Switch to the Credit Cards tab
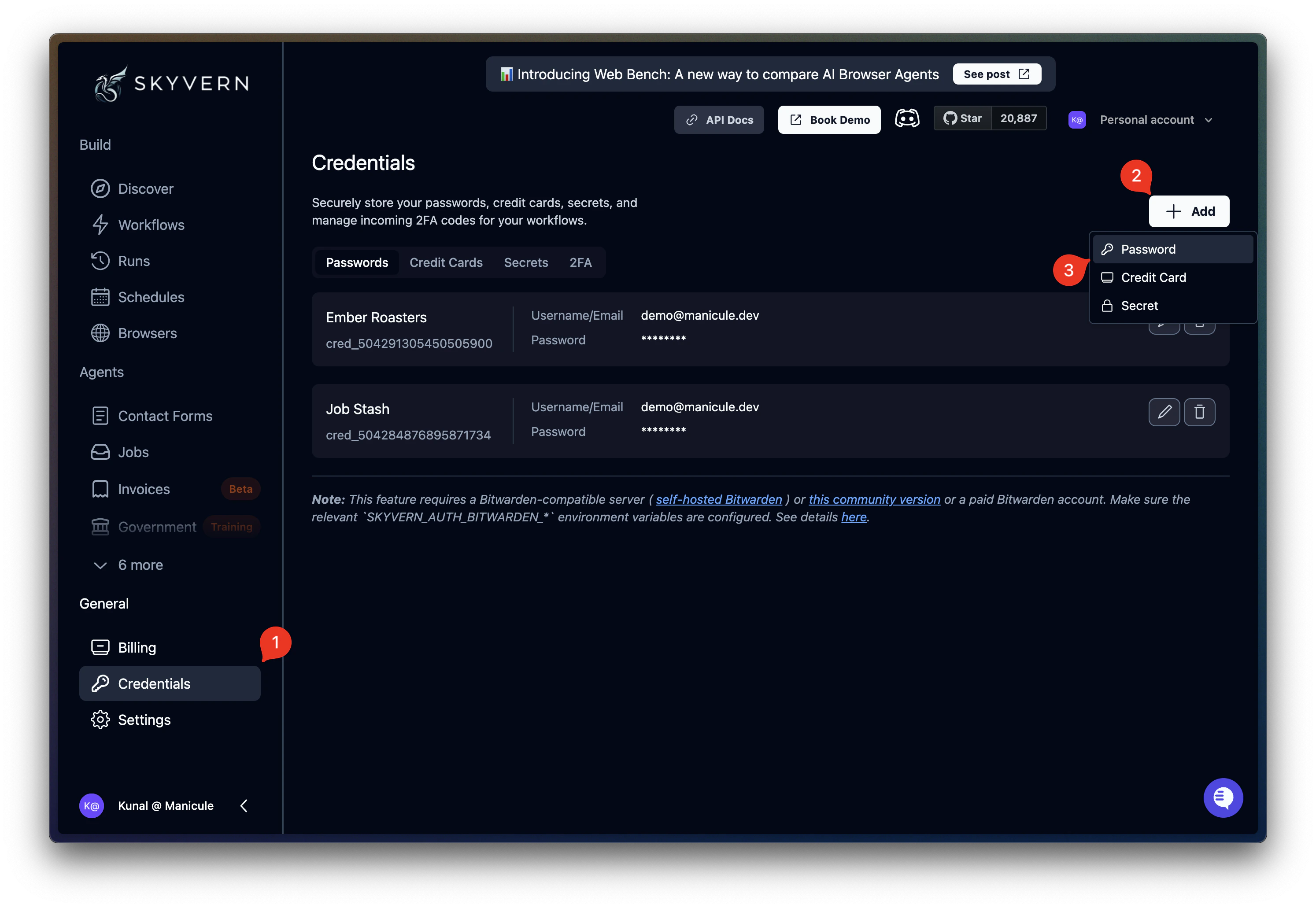The image size is (1316, 908). point(446,262)
